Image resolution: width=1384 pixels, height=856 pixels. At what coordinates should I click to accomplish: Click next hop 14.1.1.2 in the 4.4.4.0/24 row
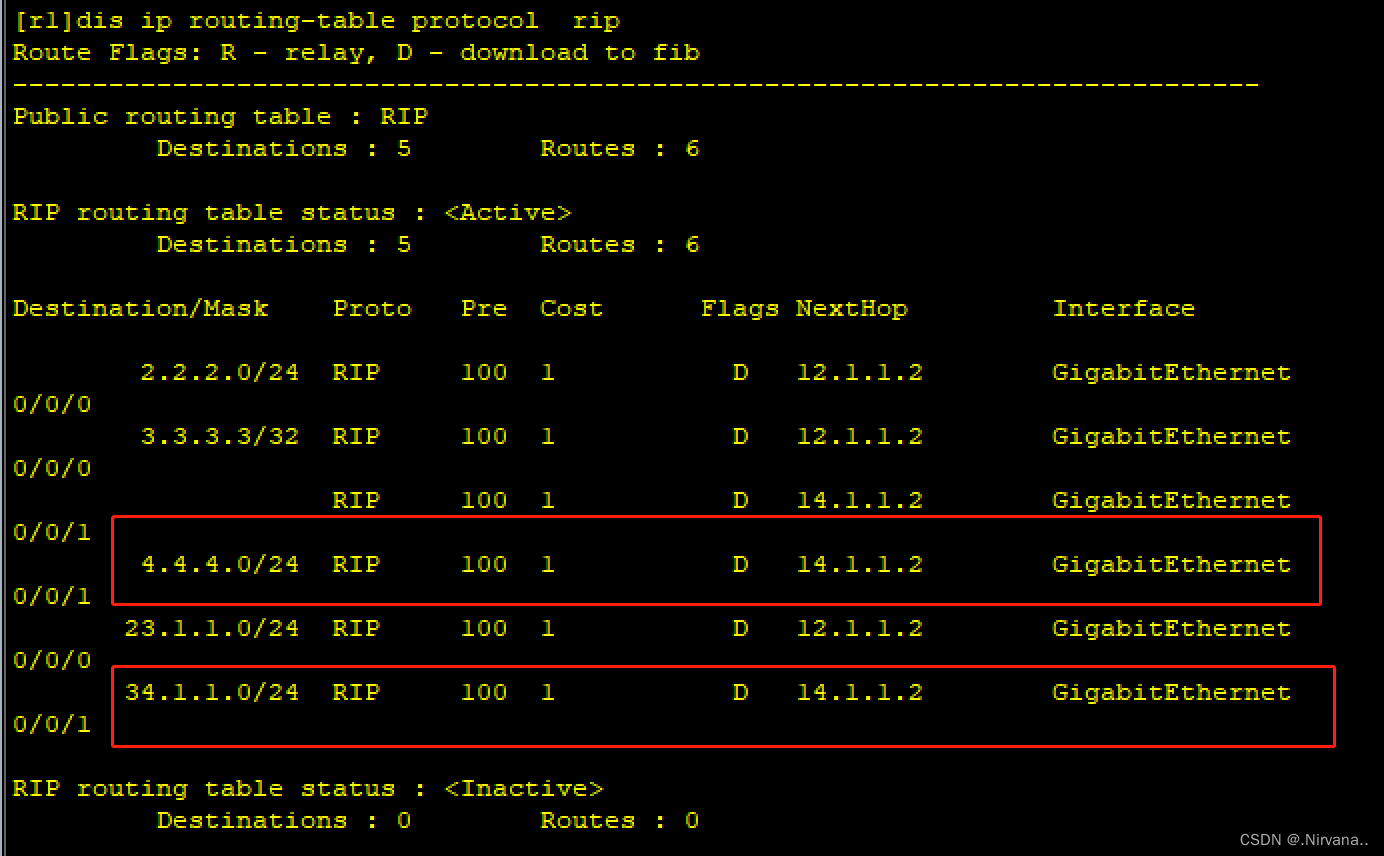point(860,565)
